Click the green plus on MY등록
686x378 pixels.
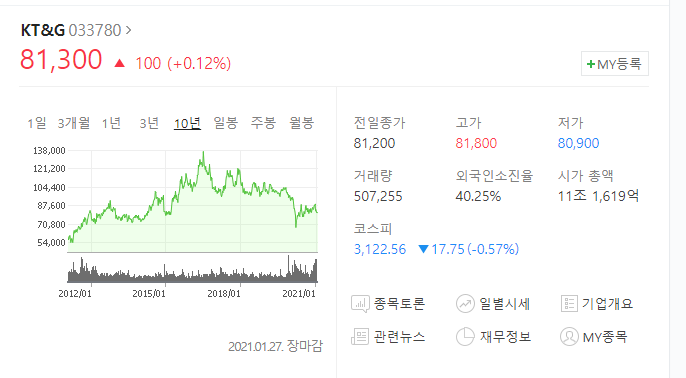coord(591,64)
